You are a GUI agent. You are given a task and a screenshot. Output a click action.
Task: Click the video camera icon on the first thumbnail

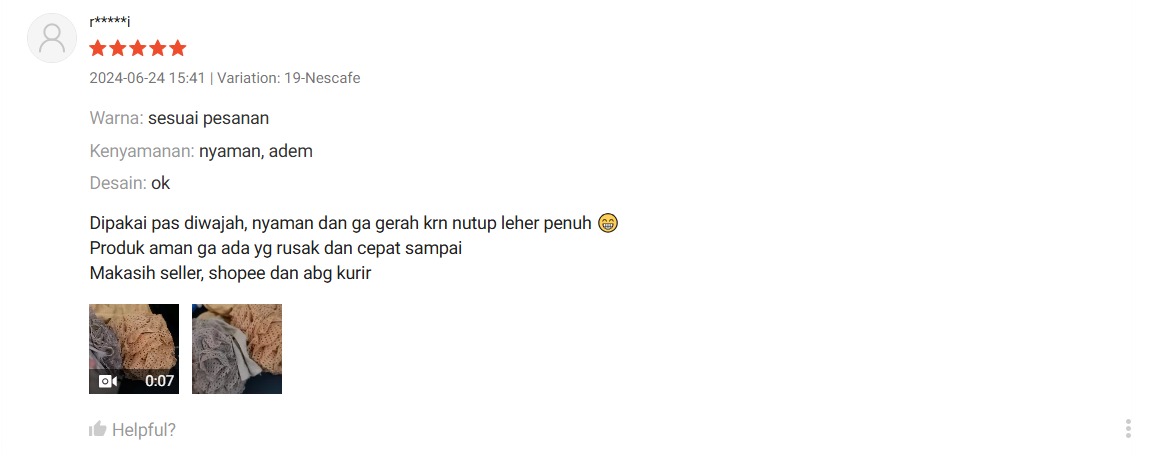coord(108,381)
